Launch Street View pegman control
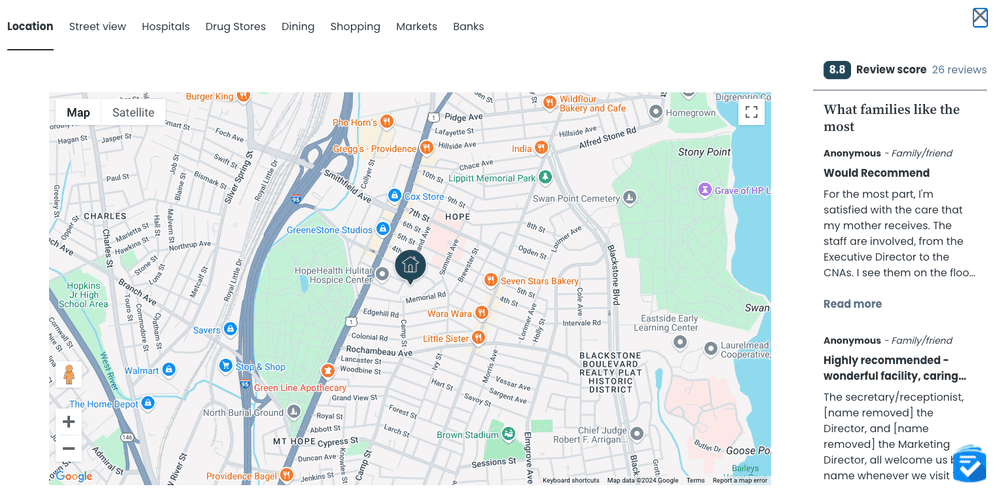This screenshot has width=999, height=495. tap(69, 375)
